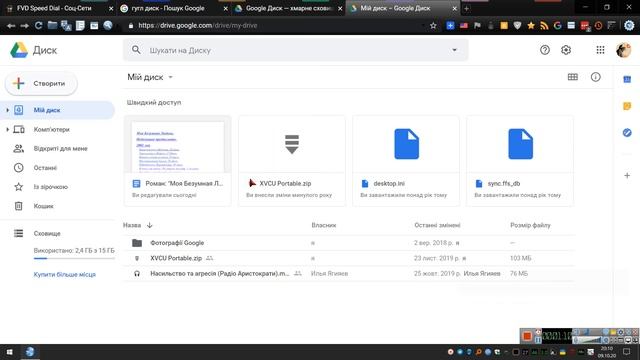Click the recorder stop button overlay

click(x=527, y=336)
